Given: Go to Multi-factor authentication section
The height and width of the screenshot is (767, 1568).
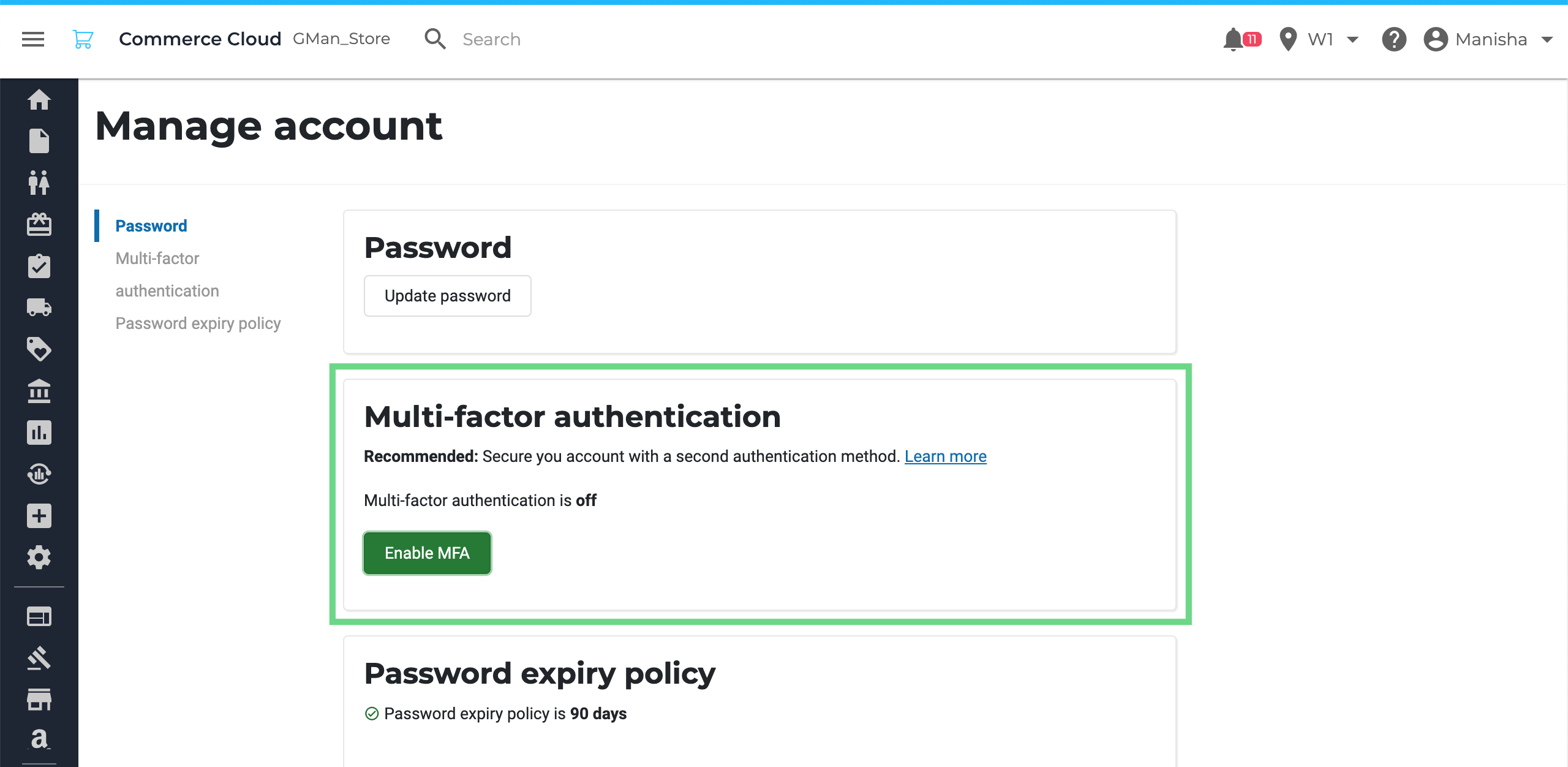Looking at the screenshot, I should [167, 274].
